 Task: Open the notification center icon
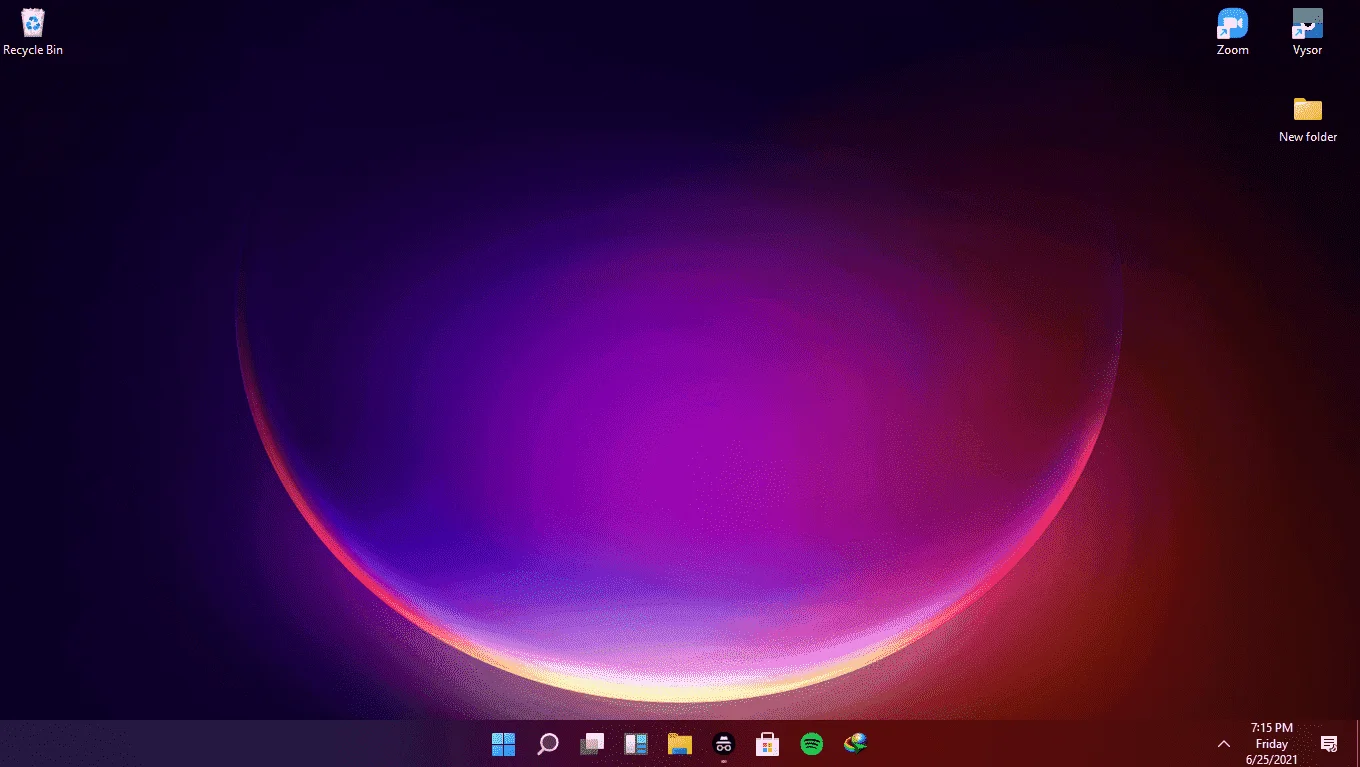1329,744
